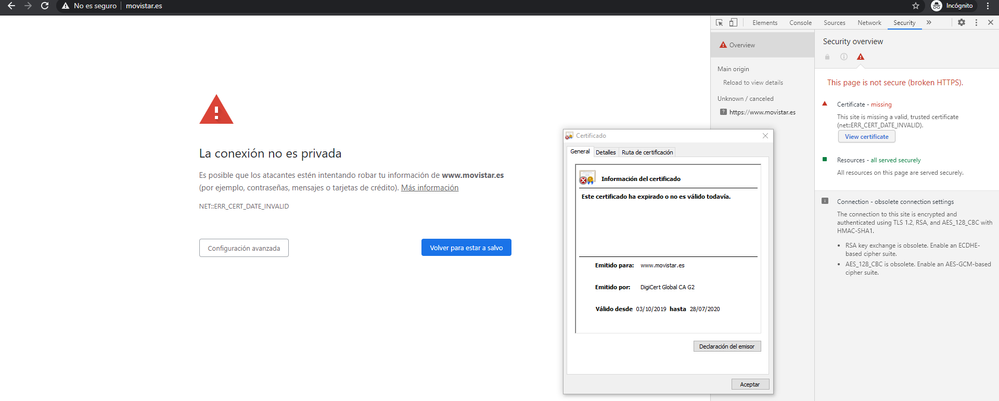Activate the DevTools inspect element picker
The image size is (999, 401).
719,22
